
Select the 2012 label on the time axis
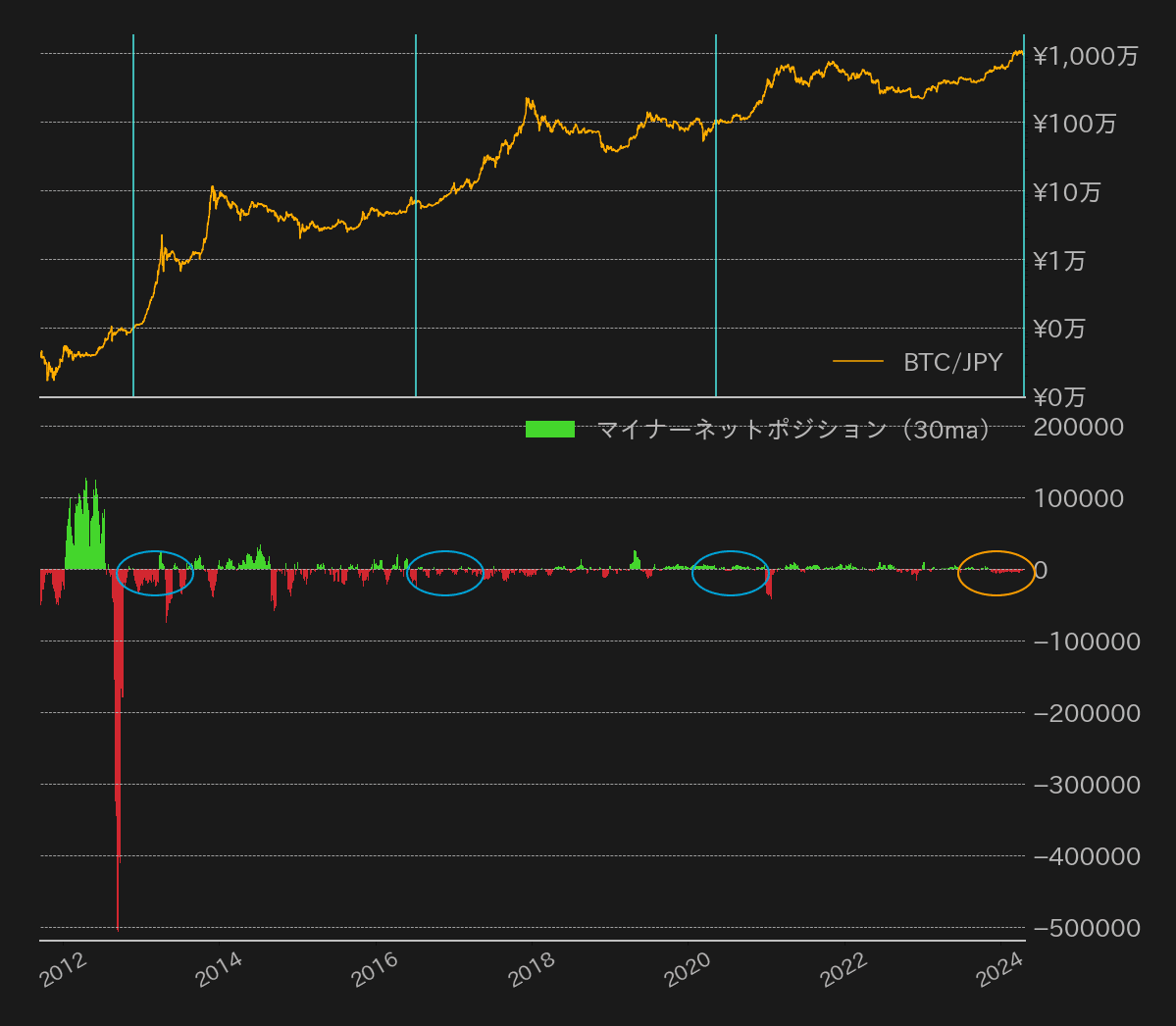click(64, 968)
